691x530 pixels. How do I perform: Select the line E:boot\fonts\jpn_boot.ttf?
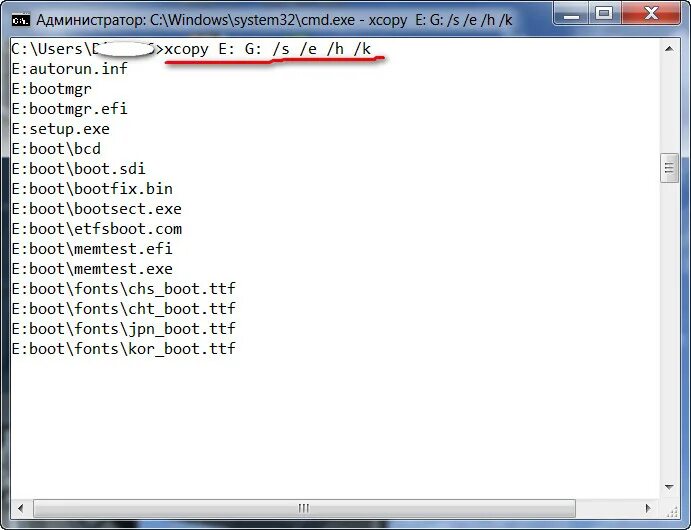[123, 329]
